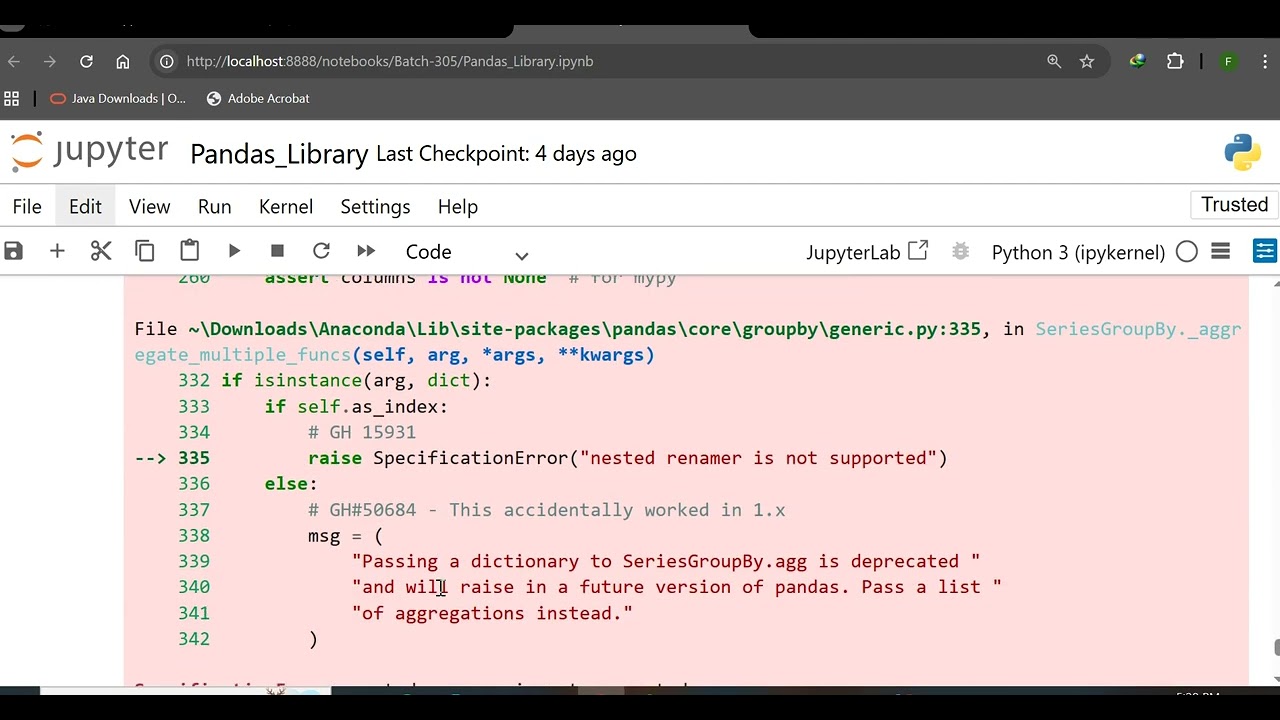Open the Settings menu
1280x720 pixels.
point(375,206)
